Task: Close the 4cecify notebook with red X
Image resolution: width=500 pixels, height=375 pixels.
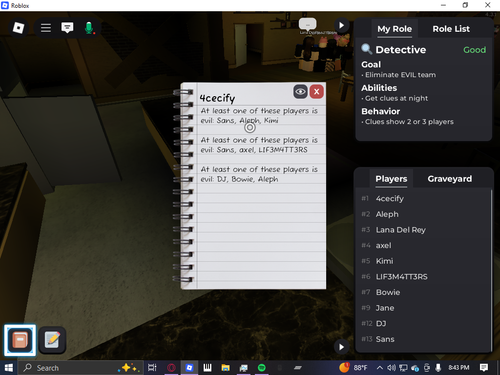Action: tap(316, 92)
